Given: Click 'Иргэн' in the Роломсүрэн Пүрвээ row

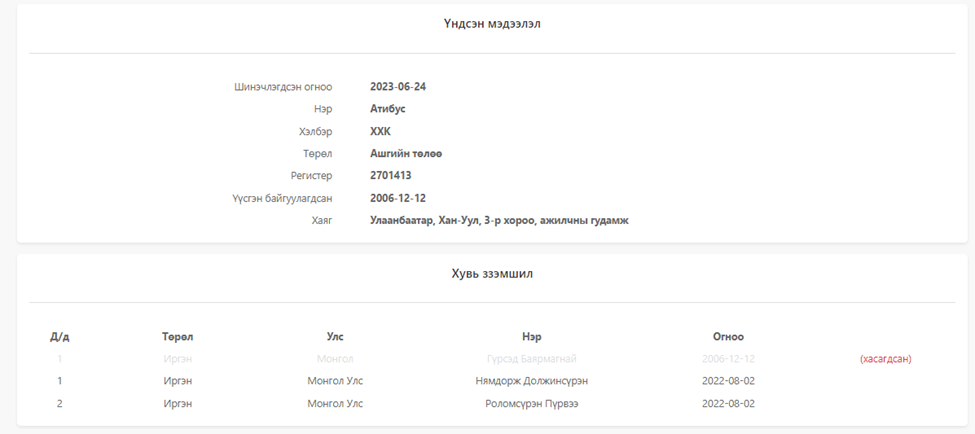Looking at the screenshot, I should coord(178,404).
